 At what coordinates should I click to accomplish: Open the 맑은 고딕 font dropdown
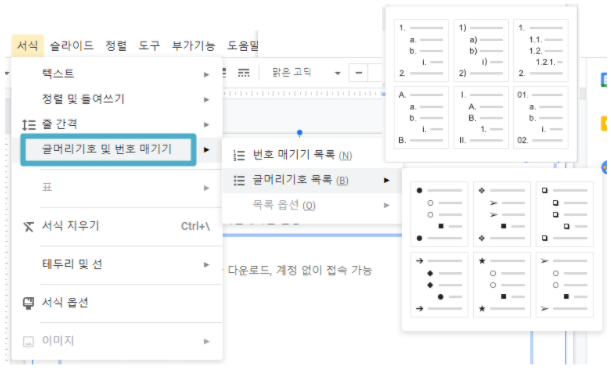[x=306, y=72]
